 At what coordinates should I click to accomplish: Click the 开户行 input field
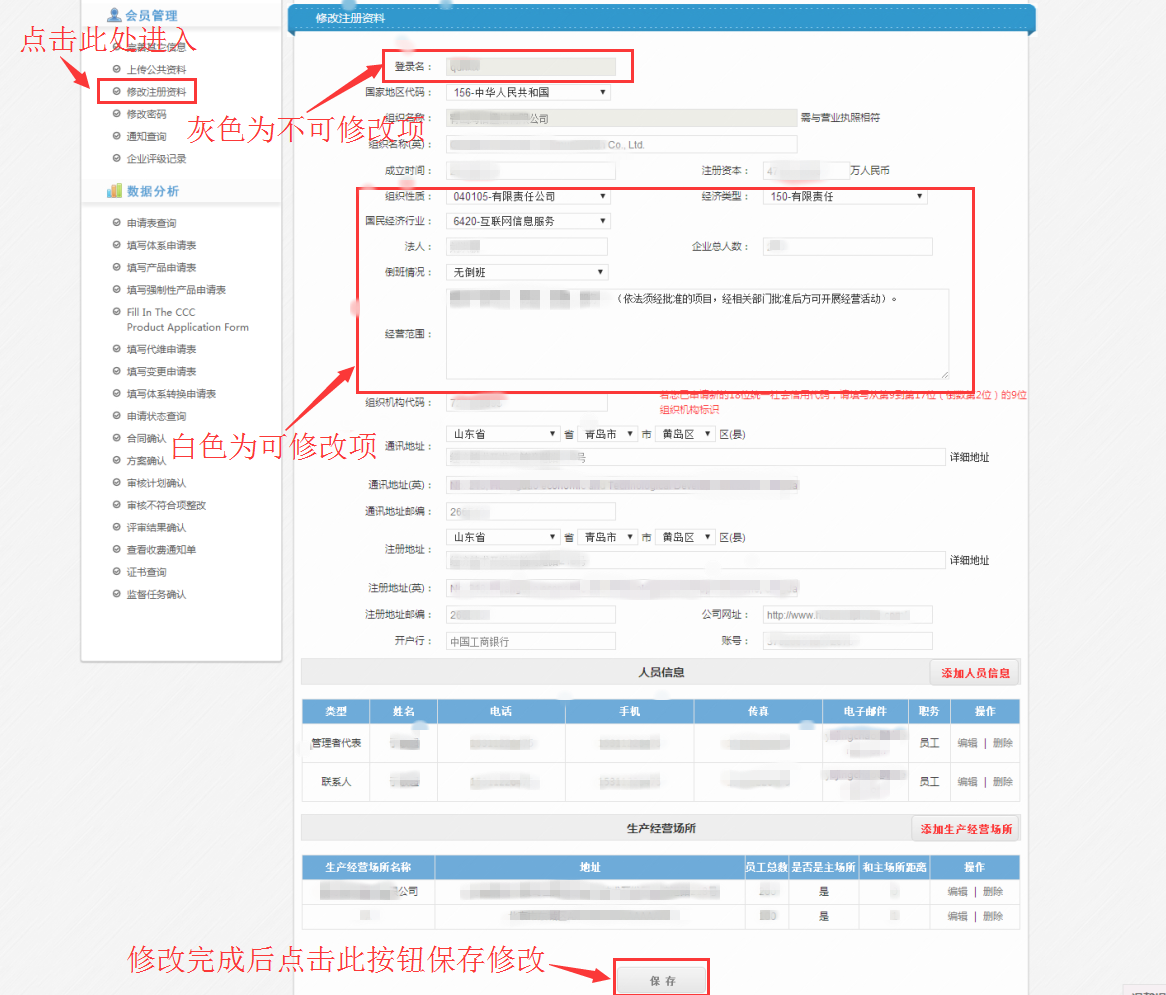click(530, 641)
